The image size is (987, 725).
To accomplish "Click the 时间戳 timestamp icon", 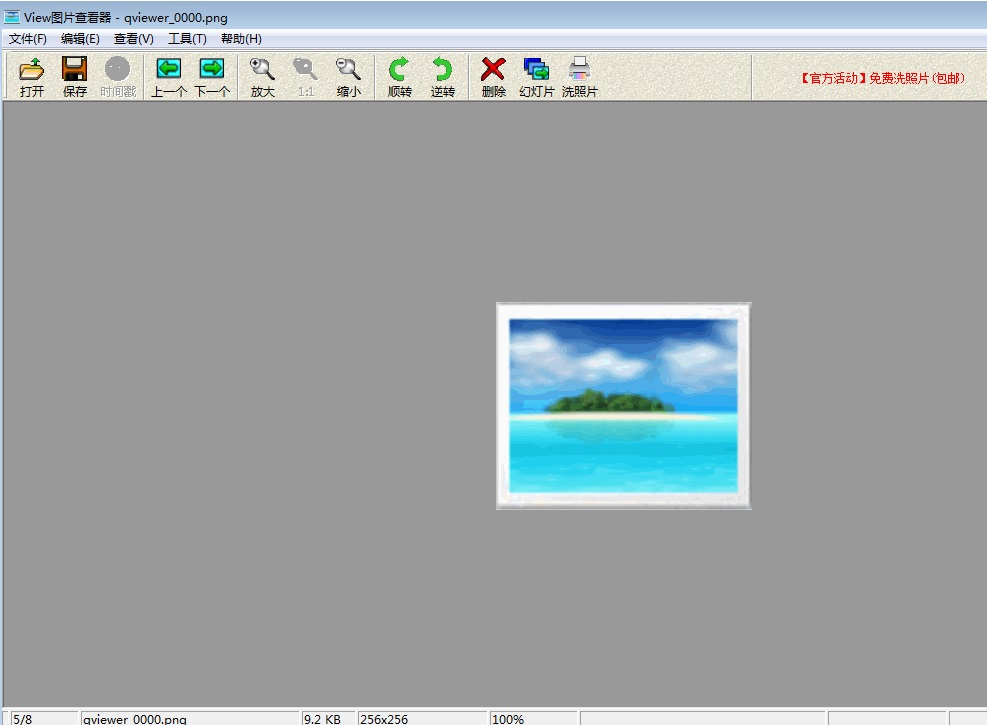I will point(117,75).
